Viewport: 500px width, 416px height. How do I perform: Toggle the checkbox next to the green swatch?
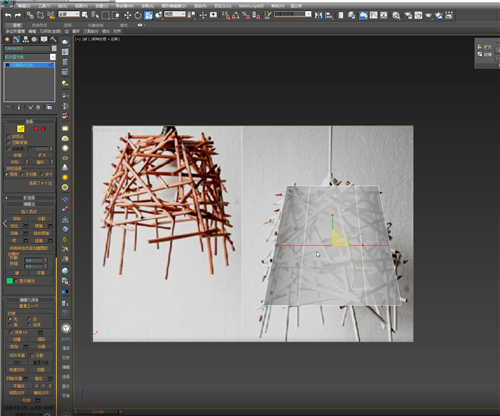tap(16, 281)
